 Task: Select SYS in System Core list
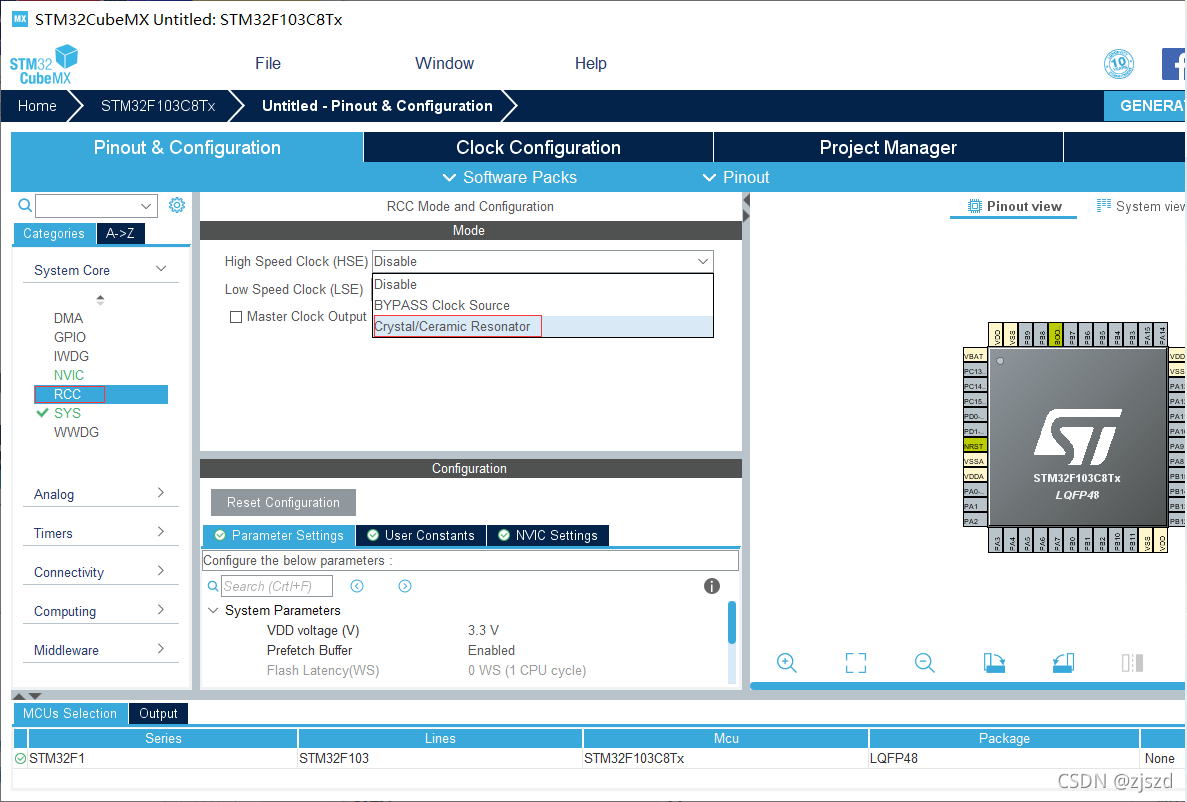click(67, 413)
